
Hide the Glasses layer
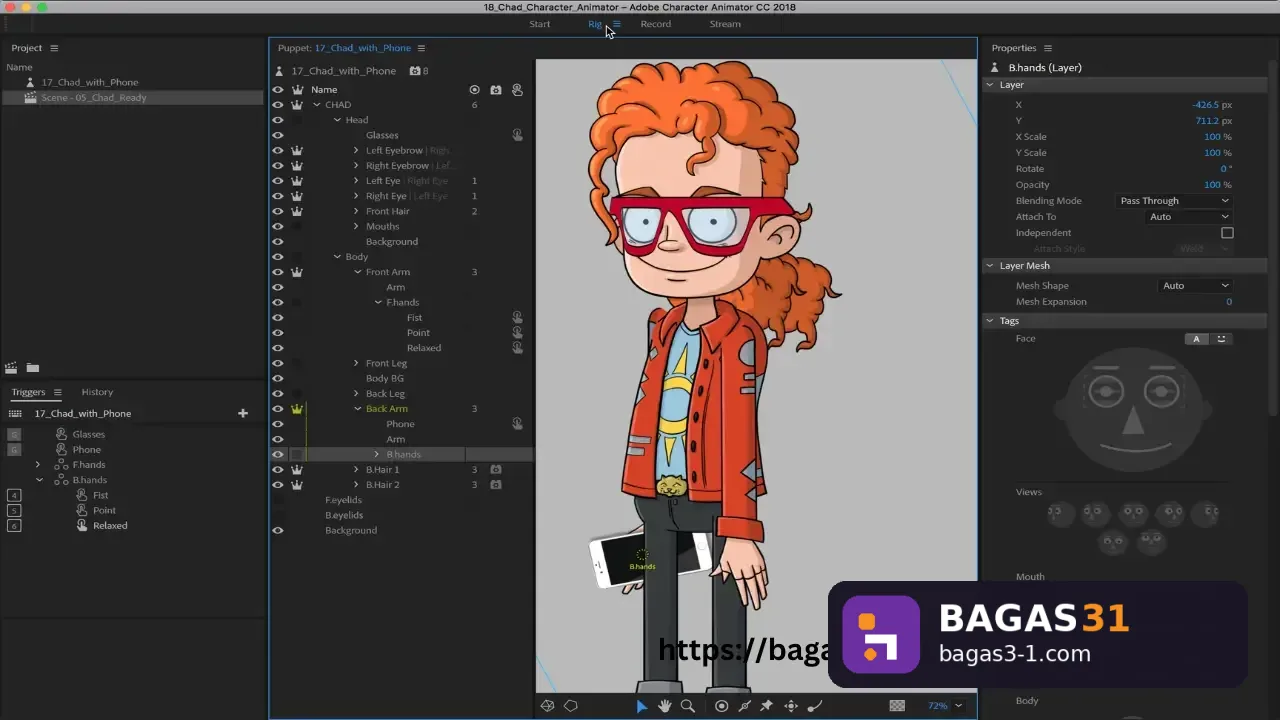tap(278, 135)
